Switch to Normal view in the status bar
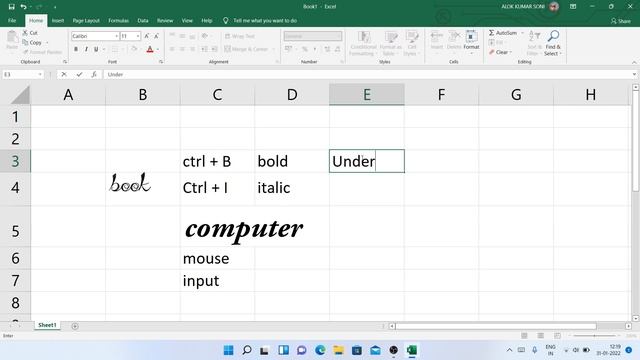This screenshot has height=360, width=640. tap(524, 336)
